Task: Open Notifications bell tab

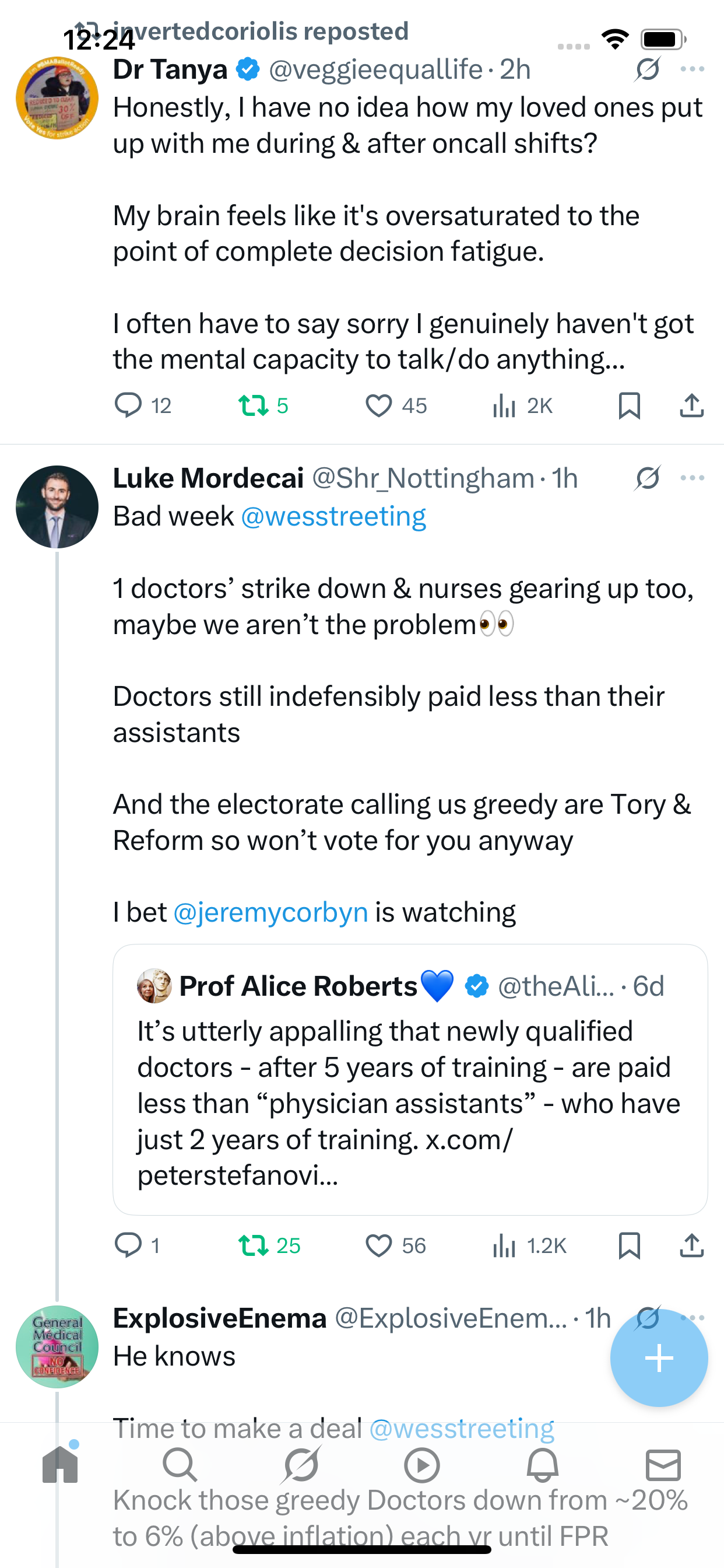Action: 542,1465
